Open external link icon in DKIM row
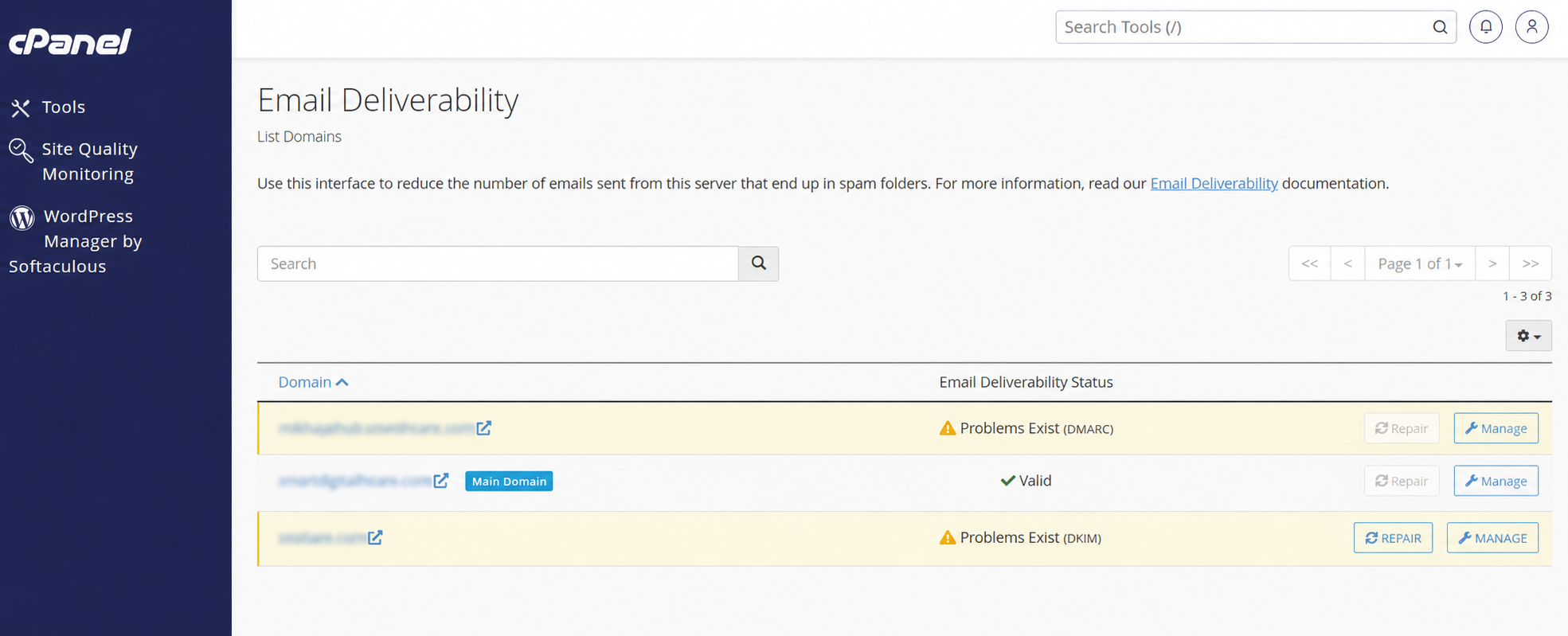 coord(375,537)
